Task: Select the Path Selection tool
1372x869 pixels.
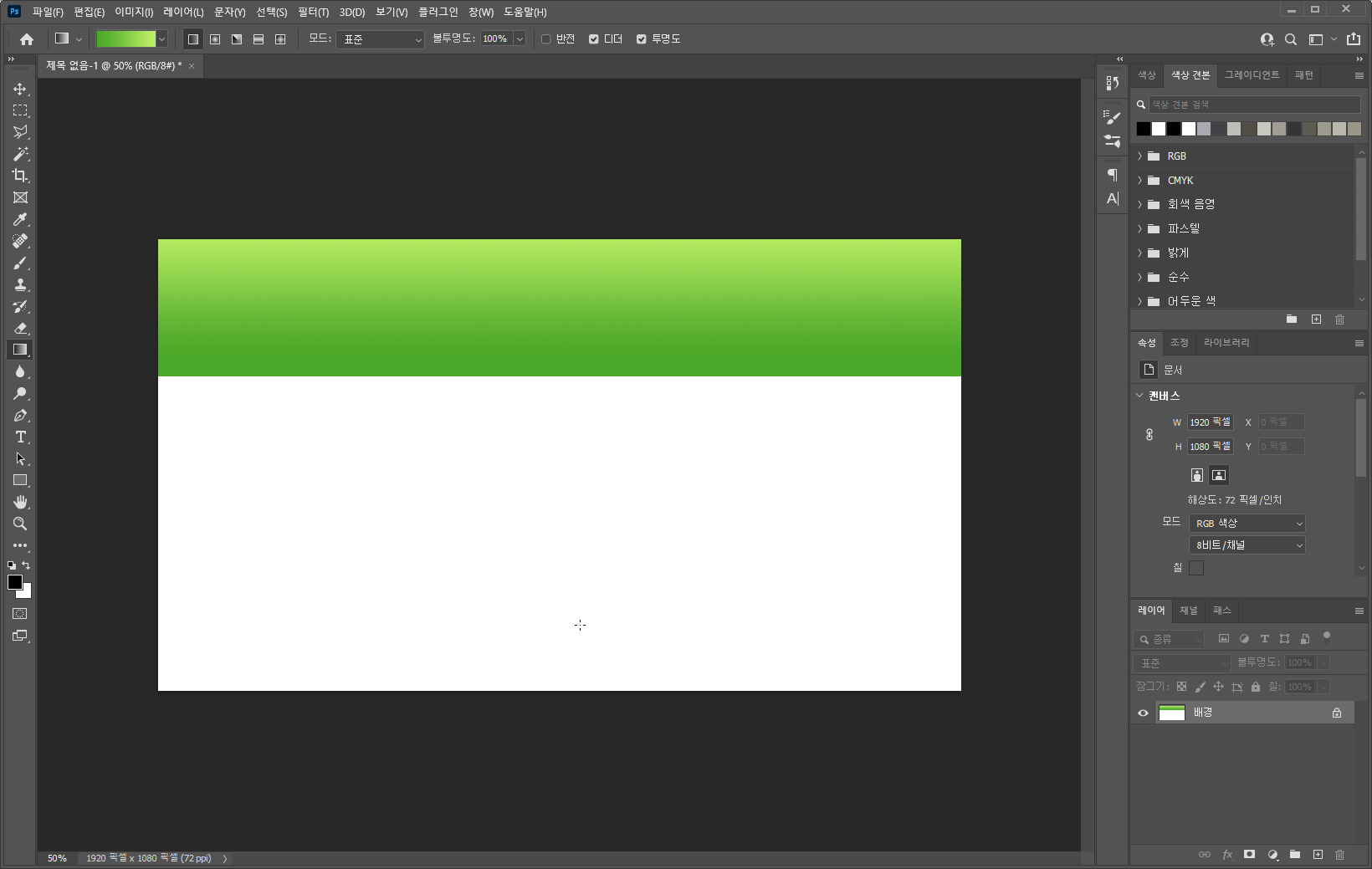Action: 20,458
